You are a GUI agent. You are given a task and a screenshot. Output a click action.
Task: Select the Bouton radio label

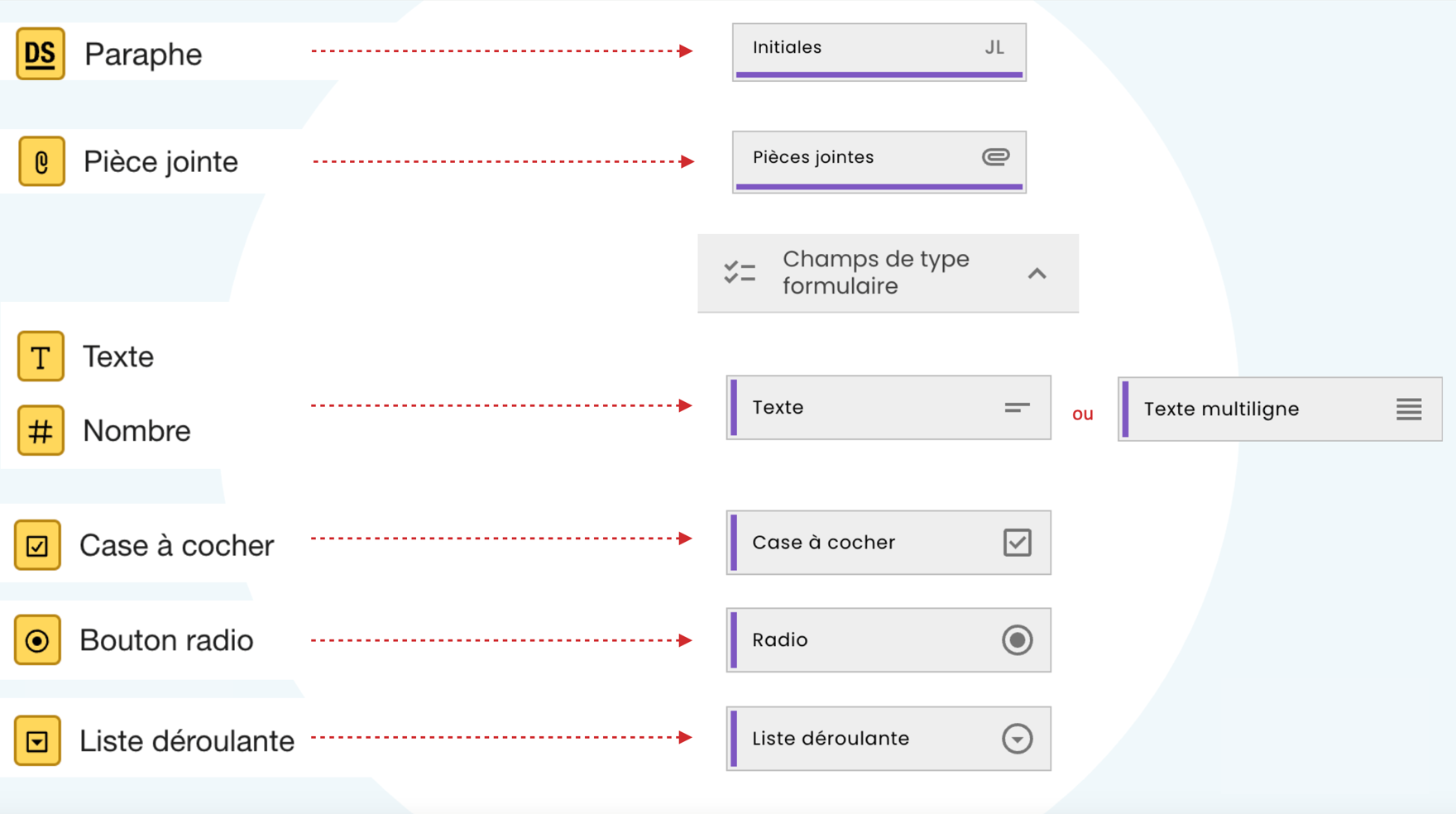click(166, 640)
